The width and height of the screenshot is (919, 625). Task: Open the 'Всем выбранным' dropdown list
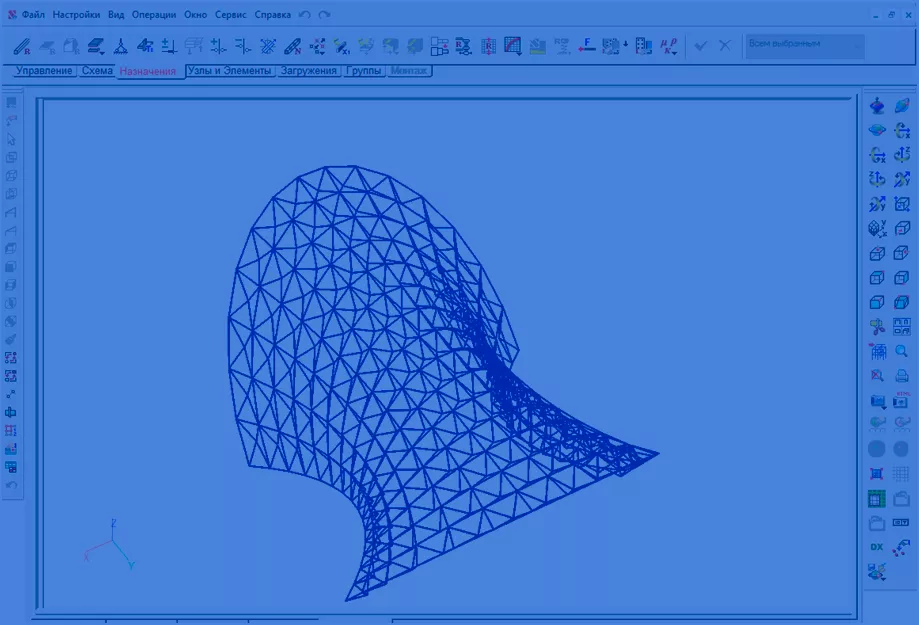(x=804, y=45)
